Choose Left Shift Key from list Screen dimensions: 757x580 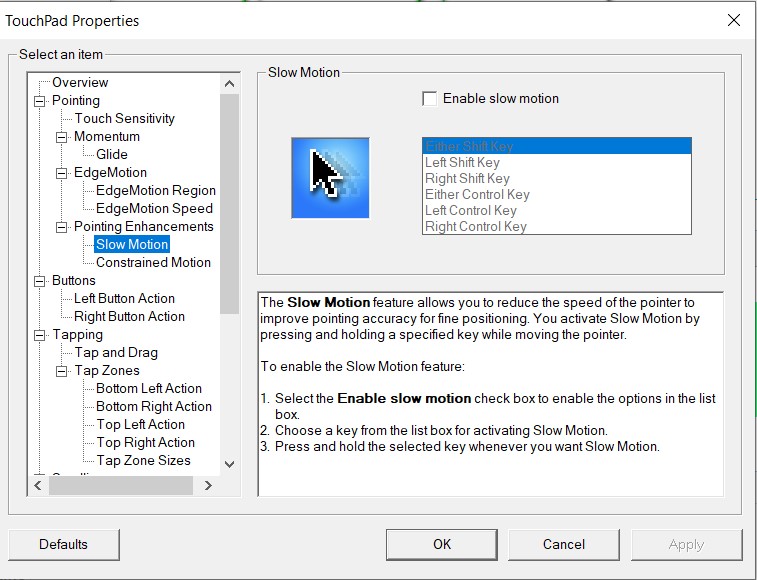tap(462, 163)
